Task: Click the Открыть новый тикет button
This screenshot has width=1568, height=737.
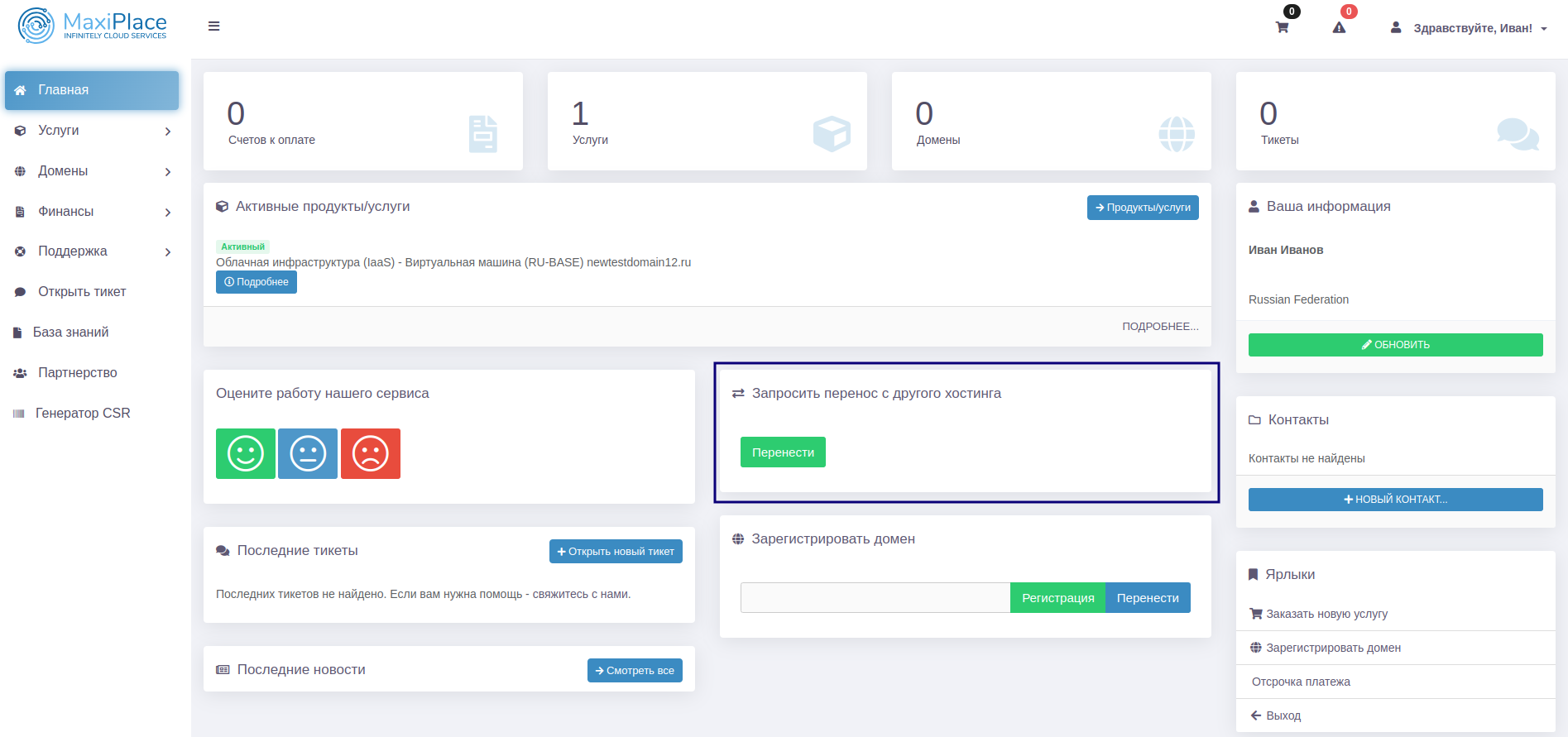Action: point(616,552)
